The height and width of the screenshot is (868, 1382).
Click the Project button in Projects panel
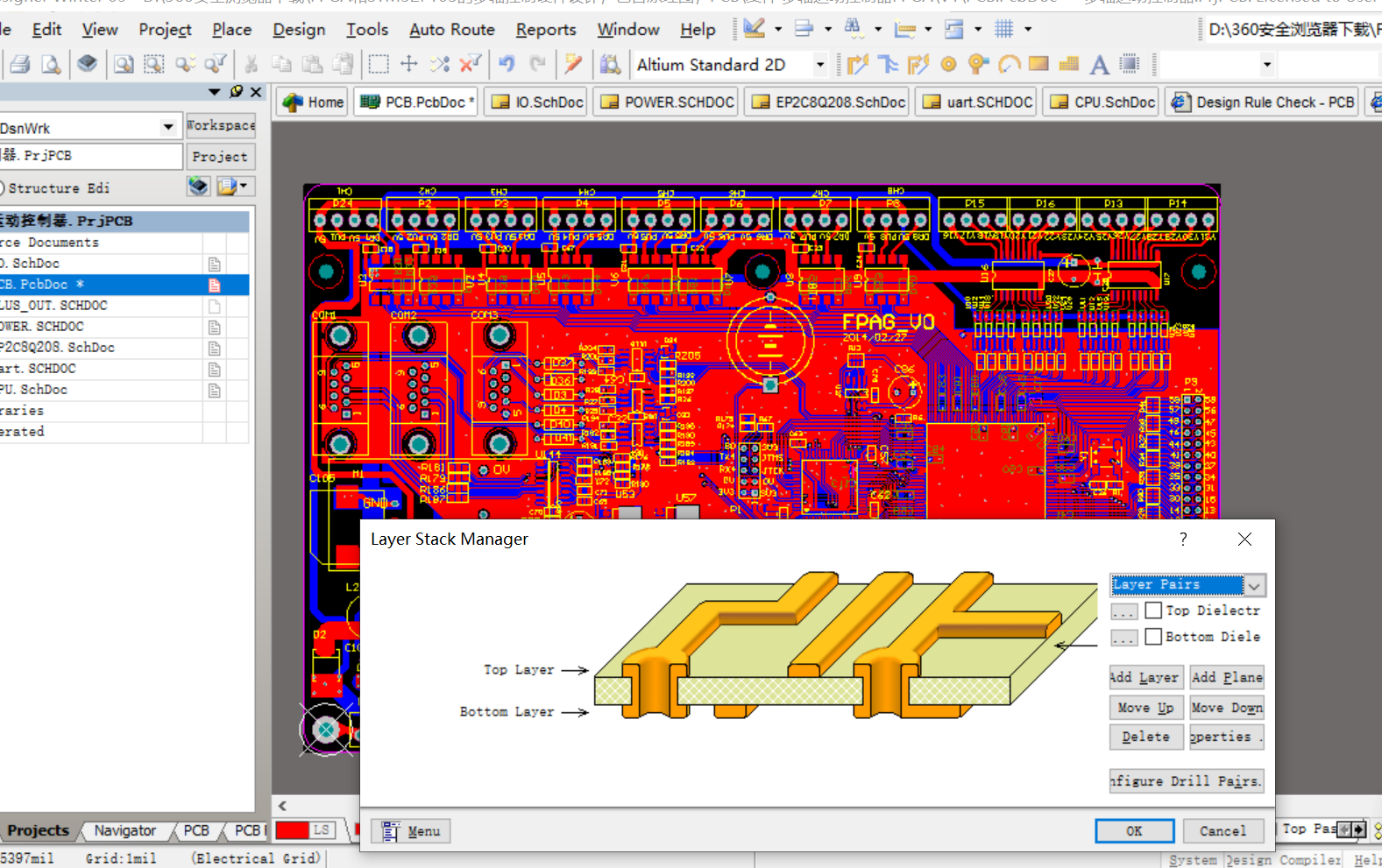220,157
